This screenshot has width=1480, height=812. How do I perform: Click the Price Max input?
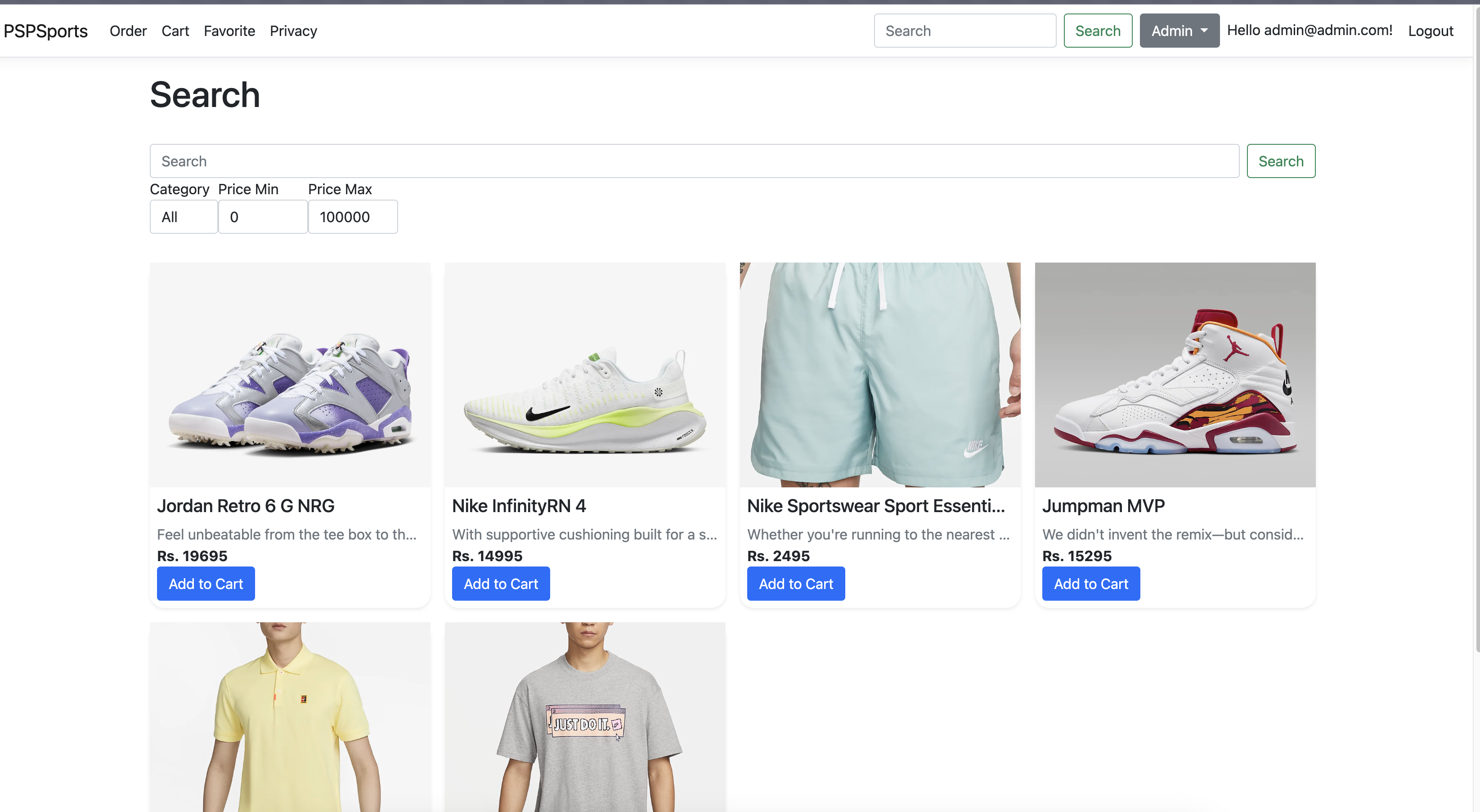click(x=352, y=217)
